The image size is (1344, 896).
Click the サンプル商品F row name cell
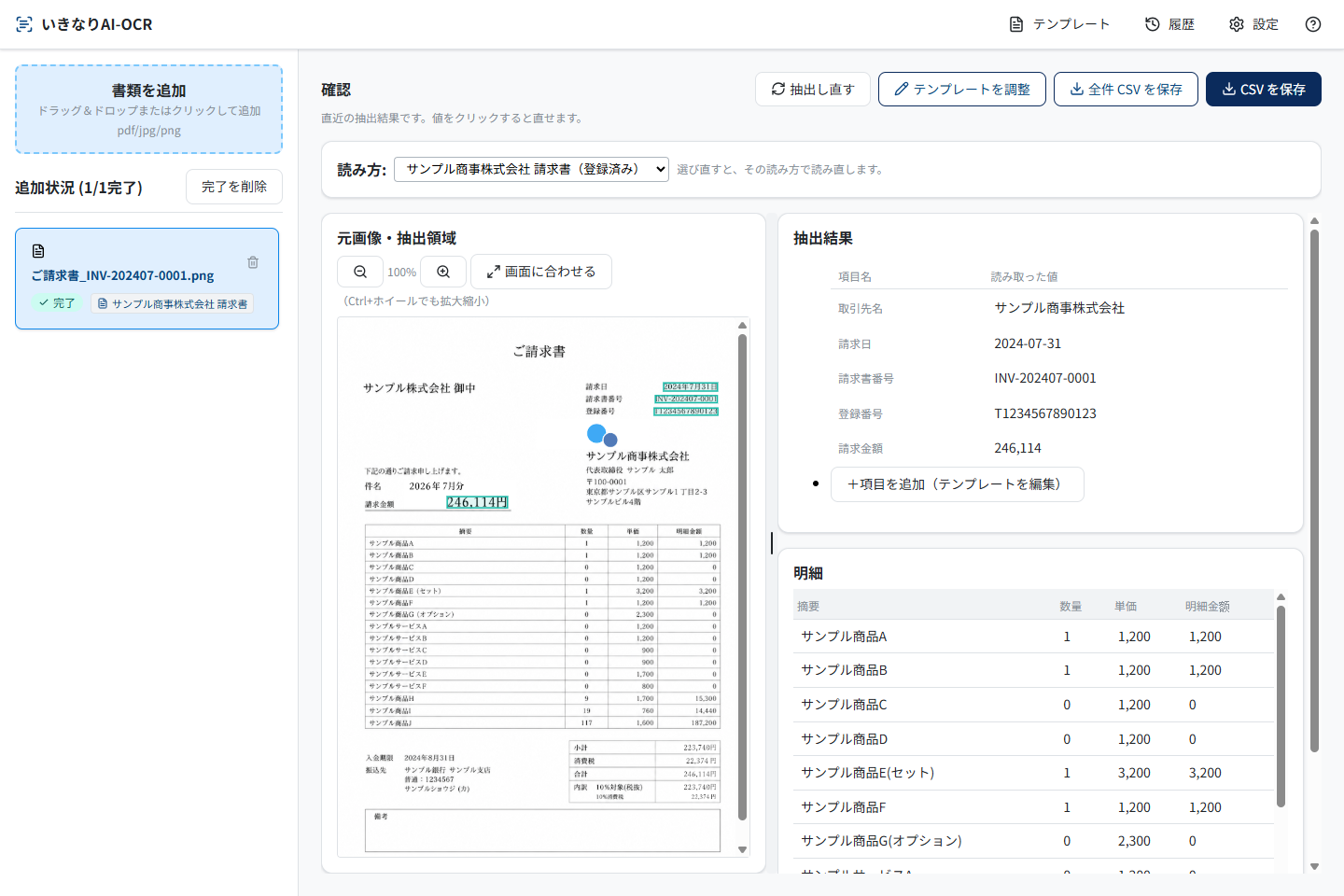coord(844,807)
